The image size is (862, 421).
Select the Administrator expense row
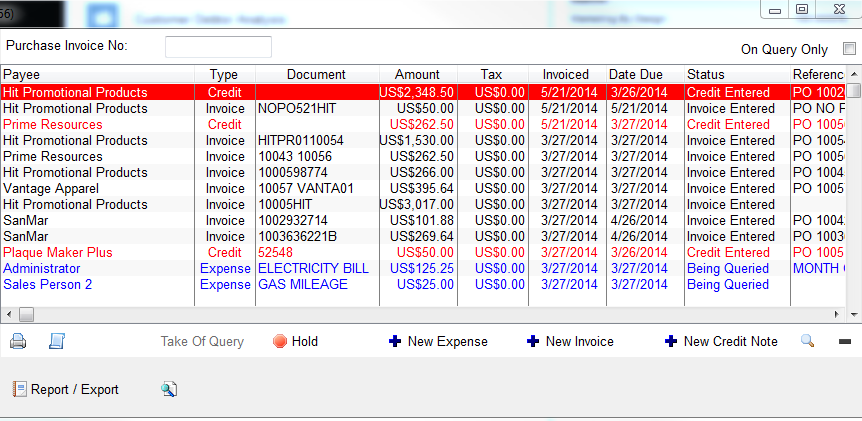coord(423,268)
